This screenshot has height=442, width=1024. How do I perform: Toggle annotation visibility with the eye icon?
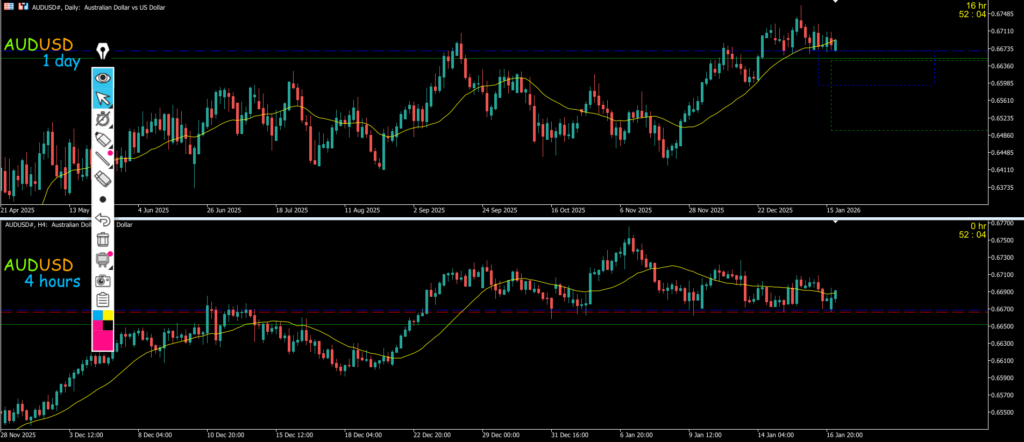pyautogui.click(x=103, y=77)
